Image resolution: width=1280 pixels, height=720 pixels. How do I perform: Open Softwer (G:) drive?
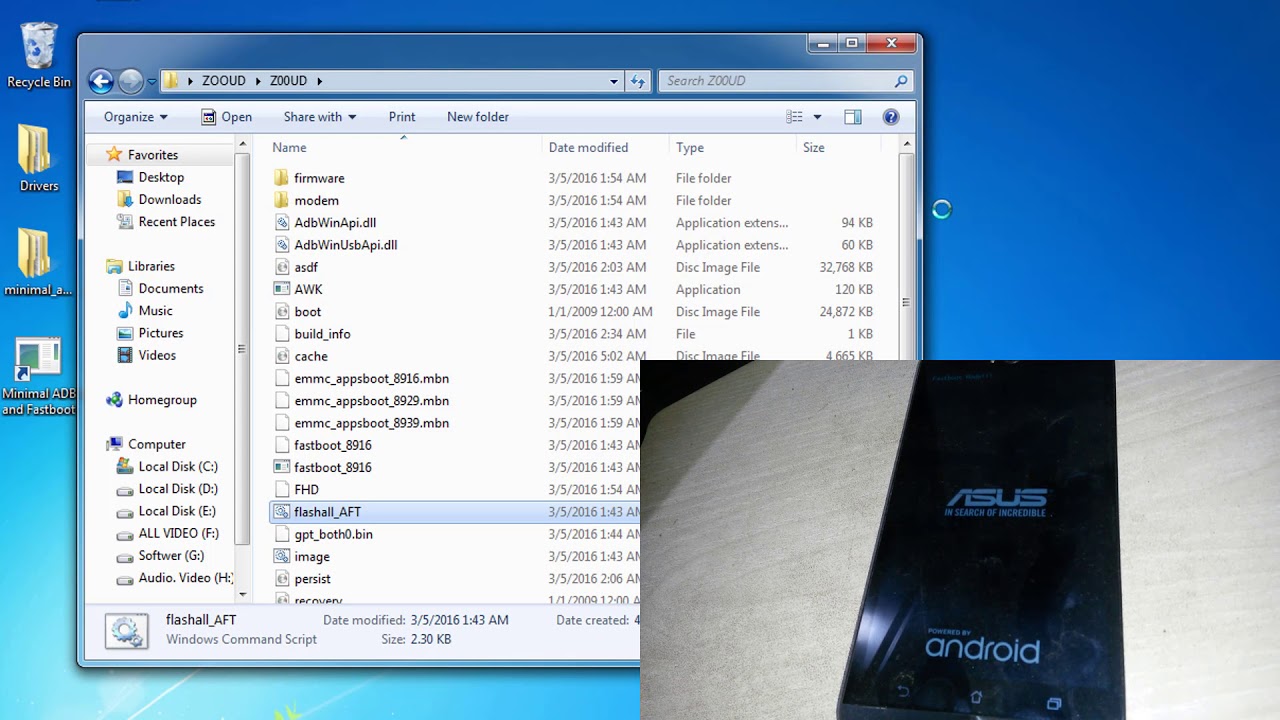point(160,555)
